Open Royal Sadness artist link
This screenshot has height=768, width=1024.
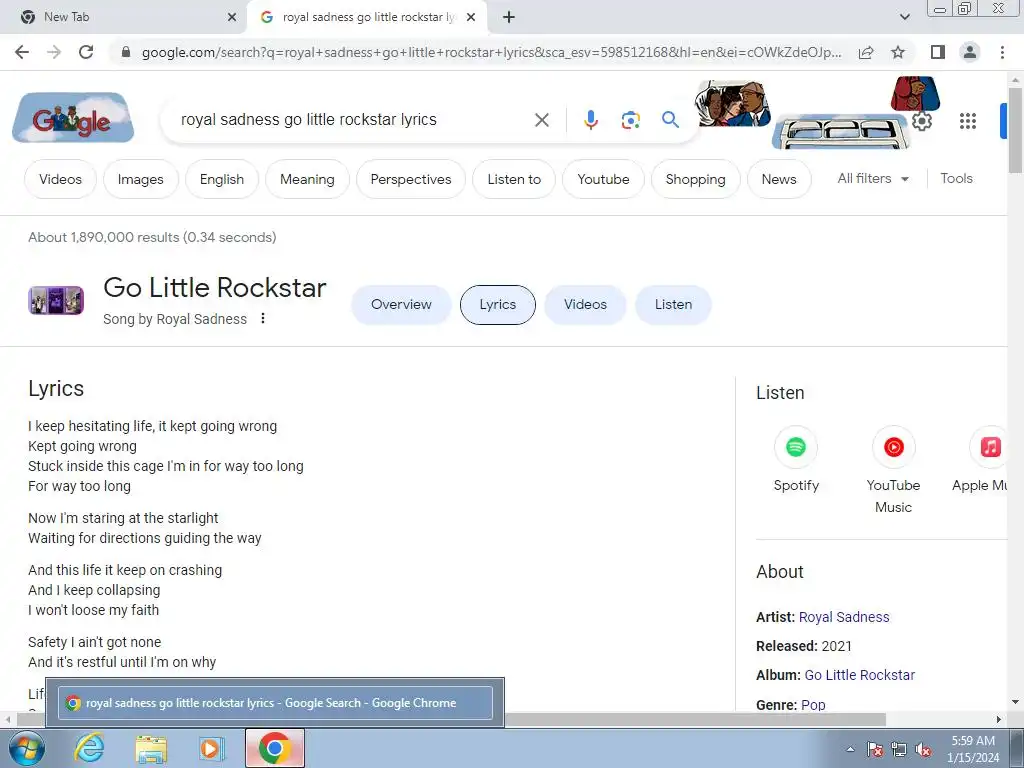coord(844,617)
